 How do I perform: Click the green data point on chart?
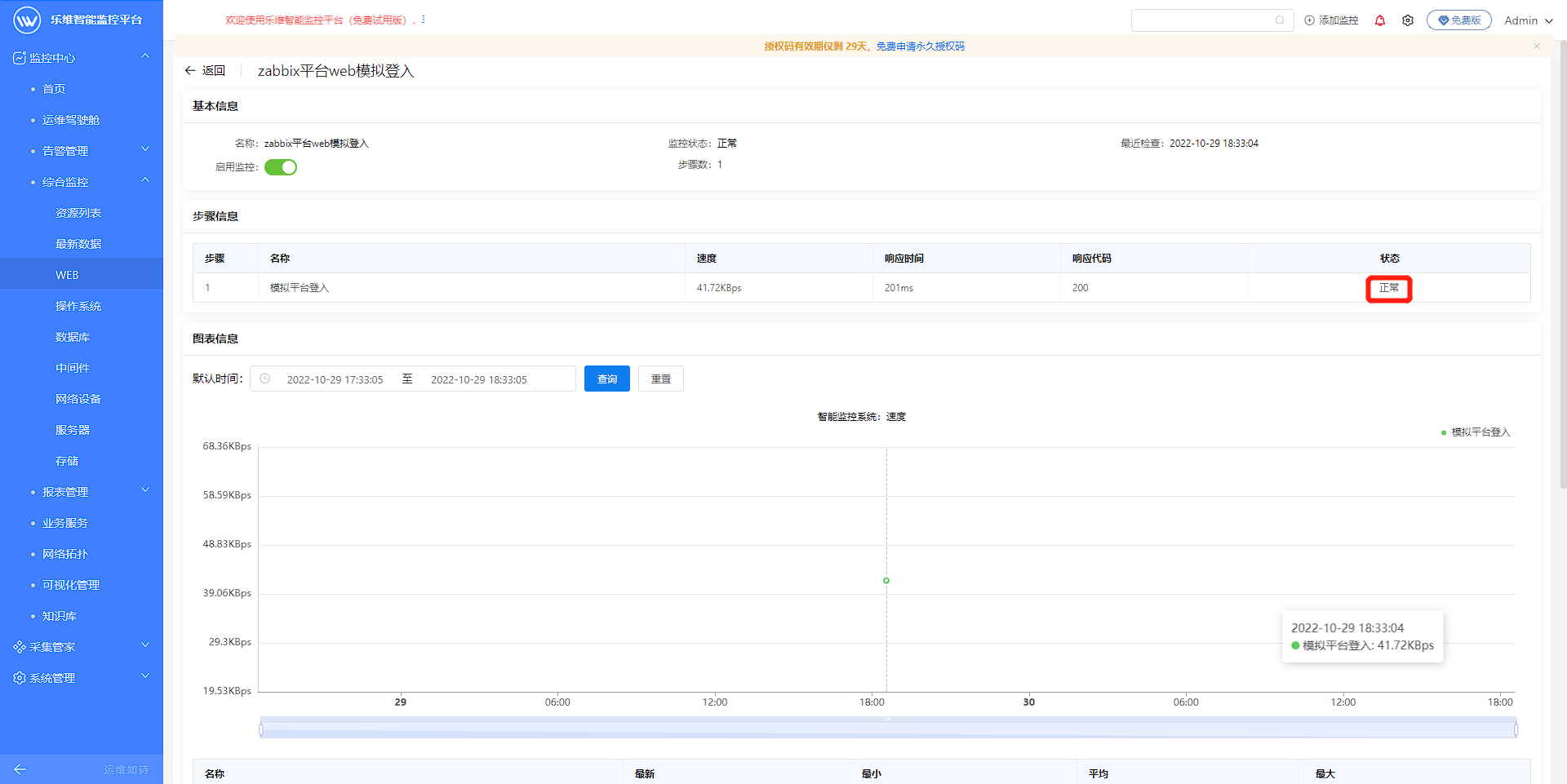tap(886, 581)
